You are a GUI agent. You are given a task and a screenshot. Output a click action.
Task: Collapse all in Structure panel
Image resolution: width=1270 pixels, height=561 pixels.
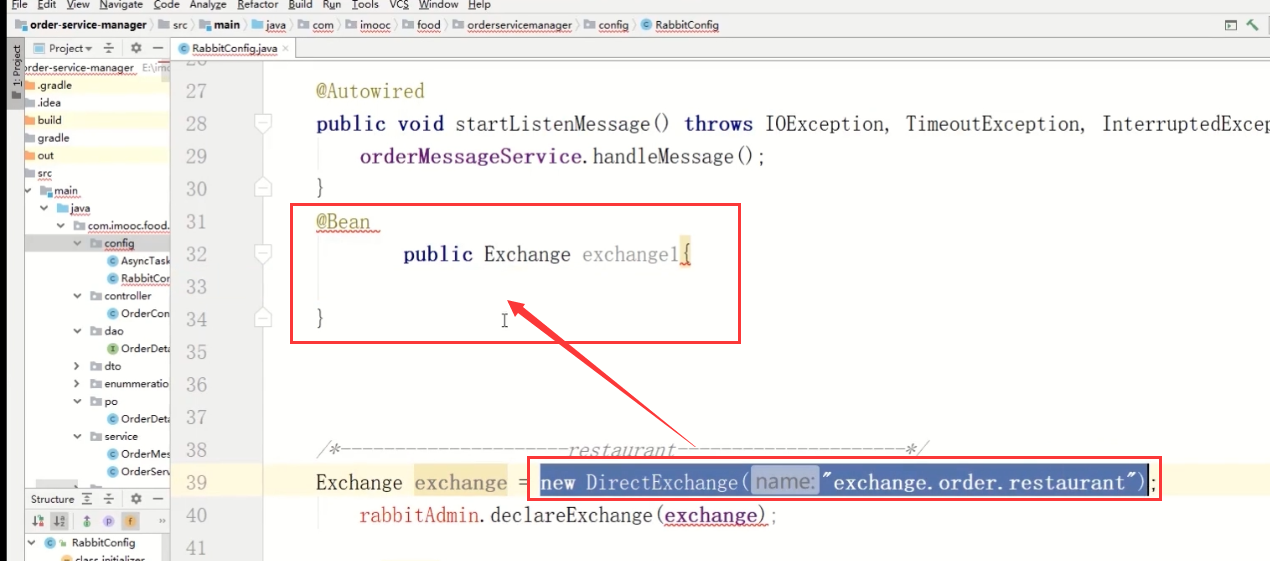click(109, 498)
